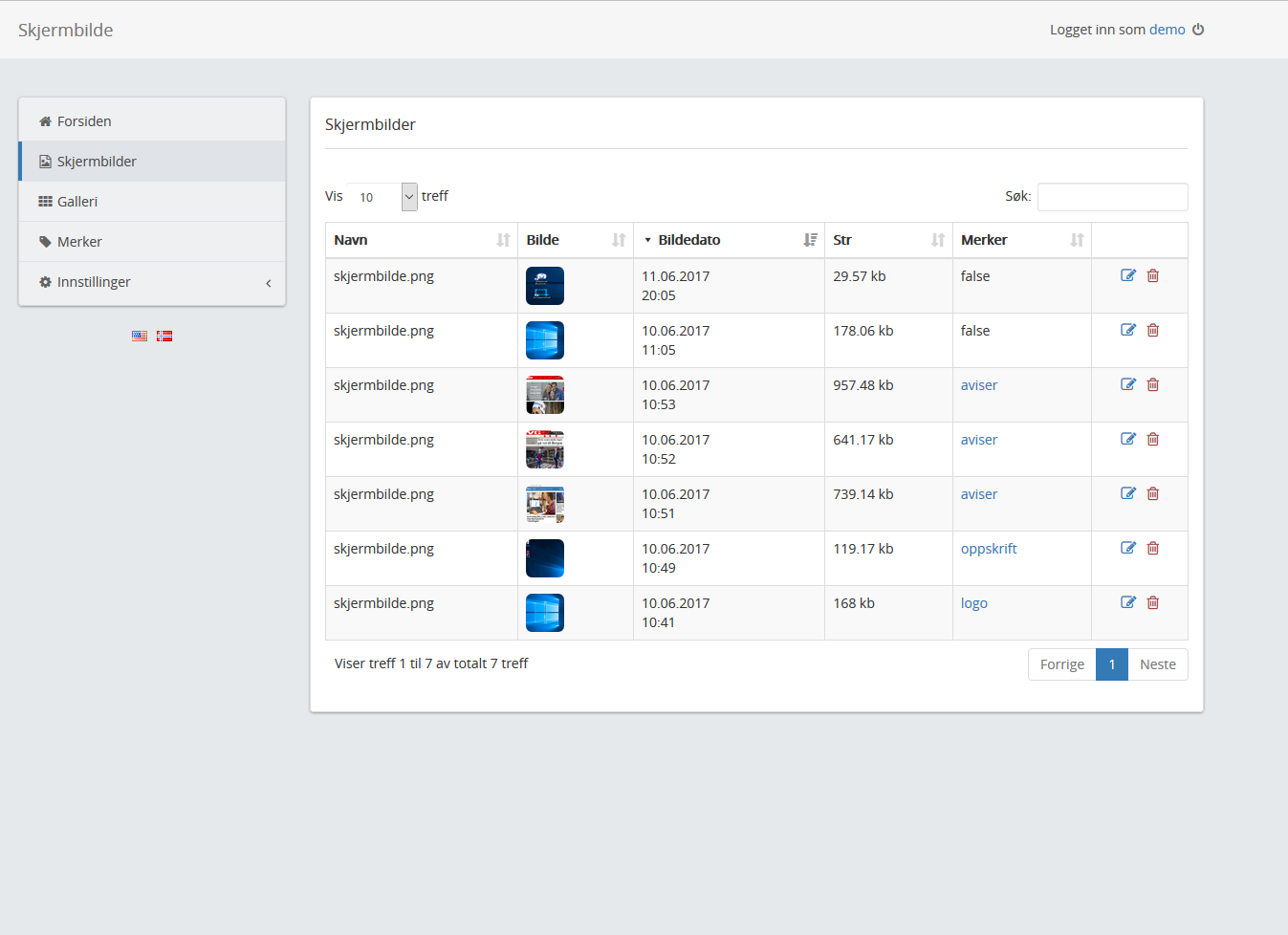Open the Vis results-per-page dropdown

click(x=382, y=197)
